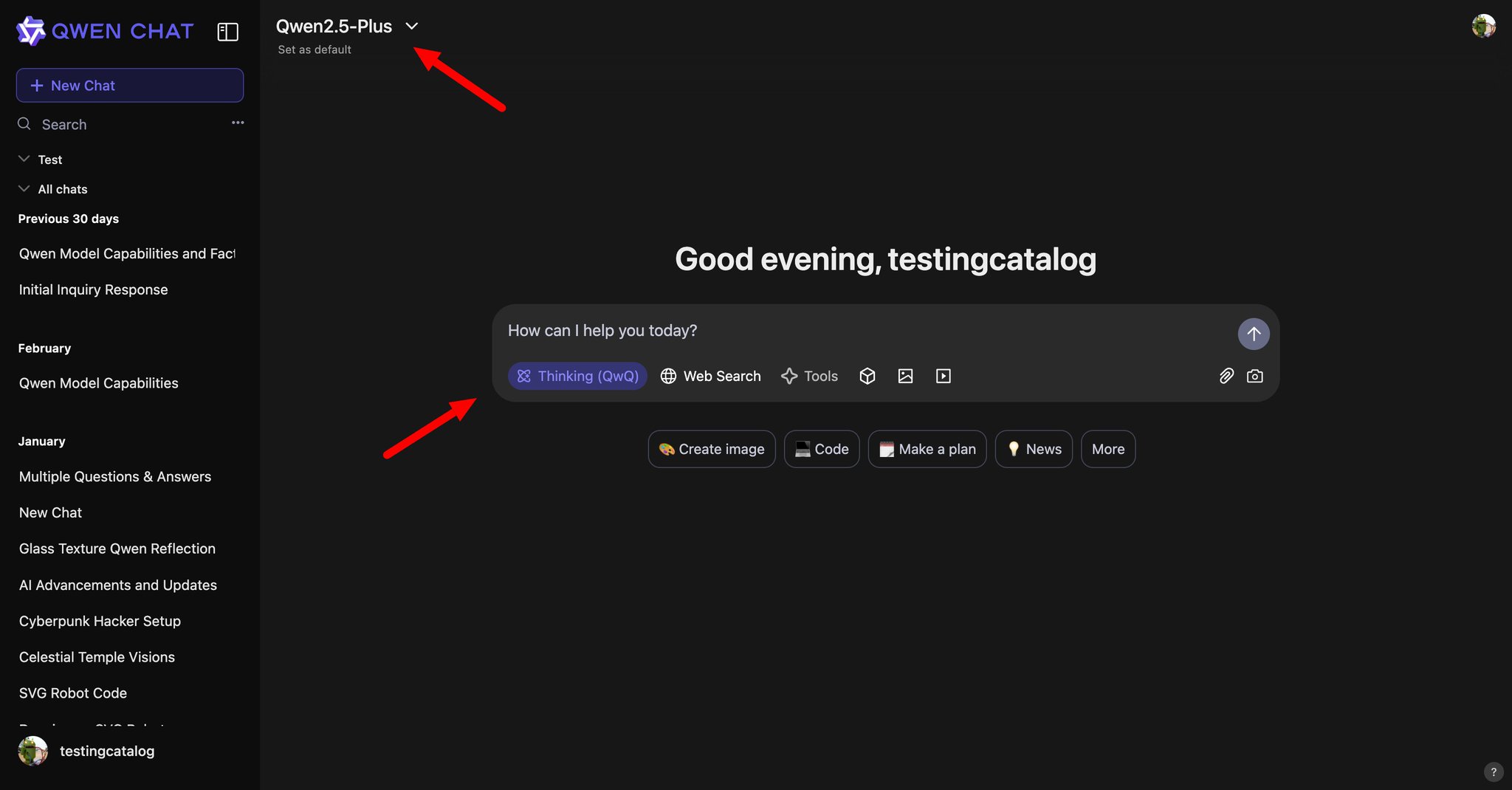The image size is (1512, 790).
Task: Open the help question mark icon
Action: pyautogui.click(x=1493, y=772)
